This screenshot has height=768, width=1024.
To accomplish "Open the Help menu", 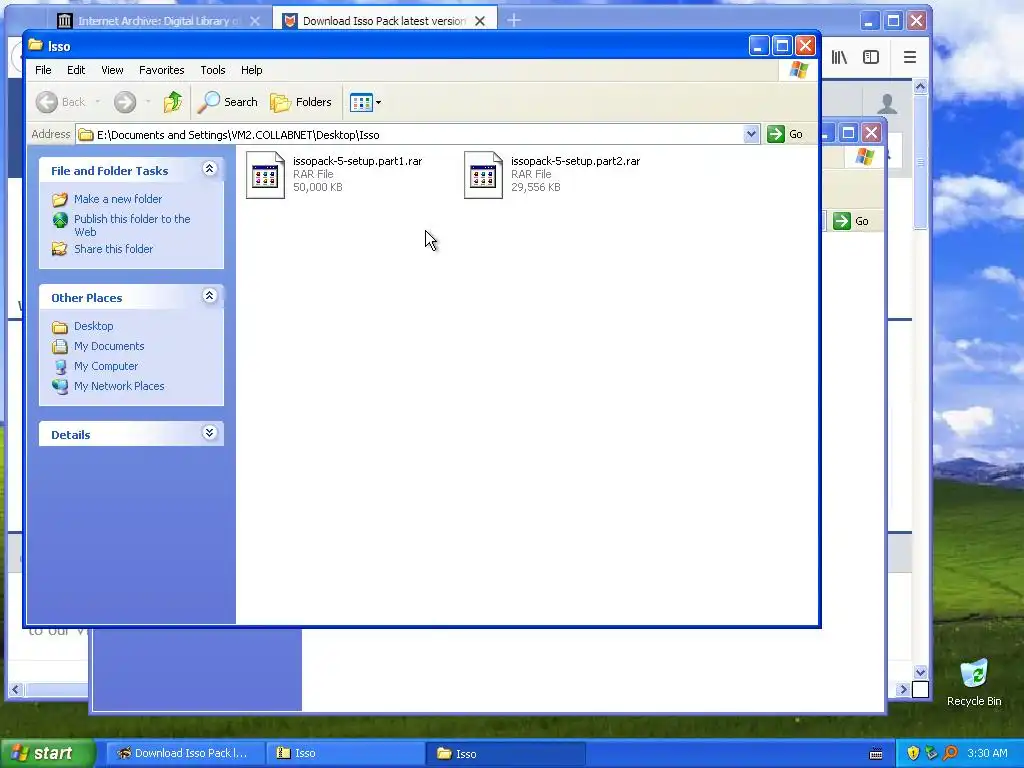I will pyautogui.click(x=251, y=70).
